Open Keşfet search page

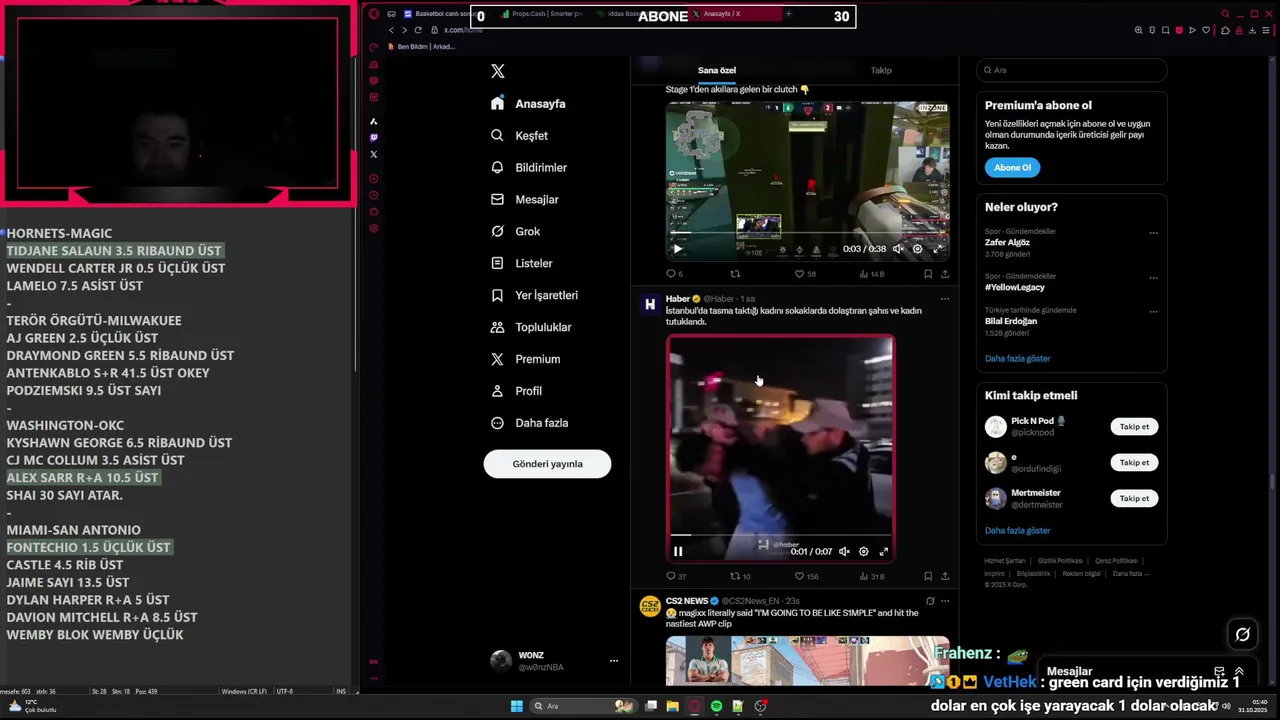pyautogui.click(x=519, y=136)
